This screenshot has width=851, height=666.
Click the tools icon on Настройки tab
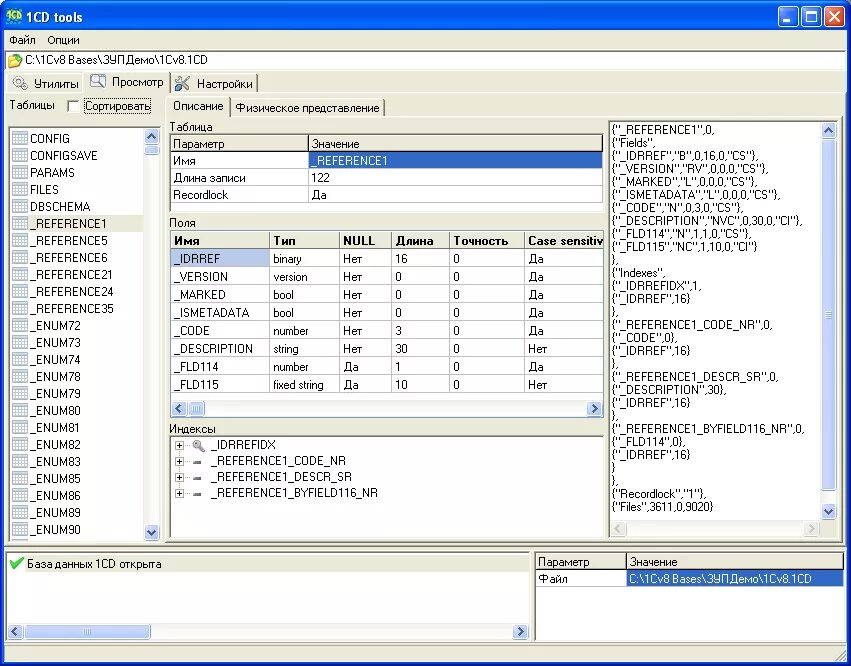pyautogui.click(x=182, y=83)
